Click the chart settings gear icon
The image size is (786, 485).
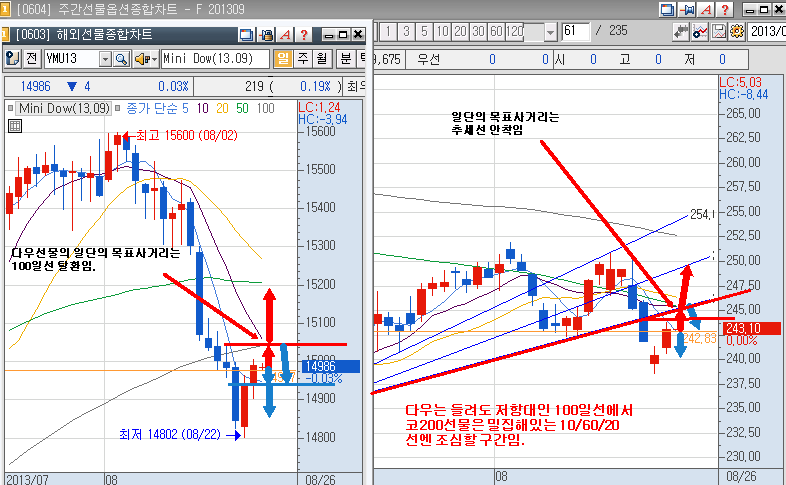pyautogui.click(x=737, y=31)
